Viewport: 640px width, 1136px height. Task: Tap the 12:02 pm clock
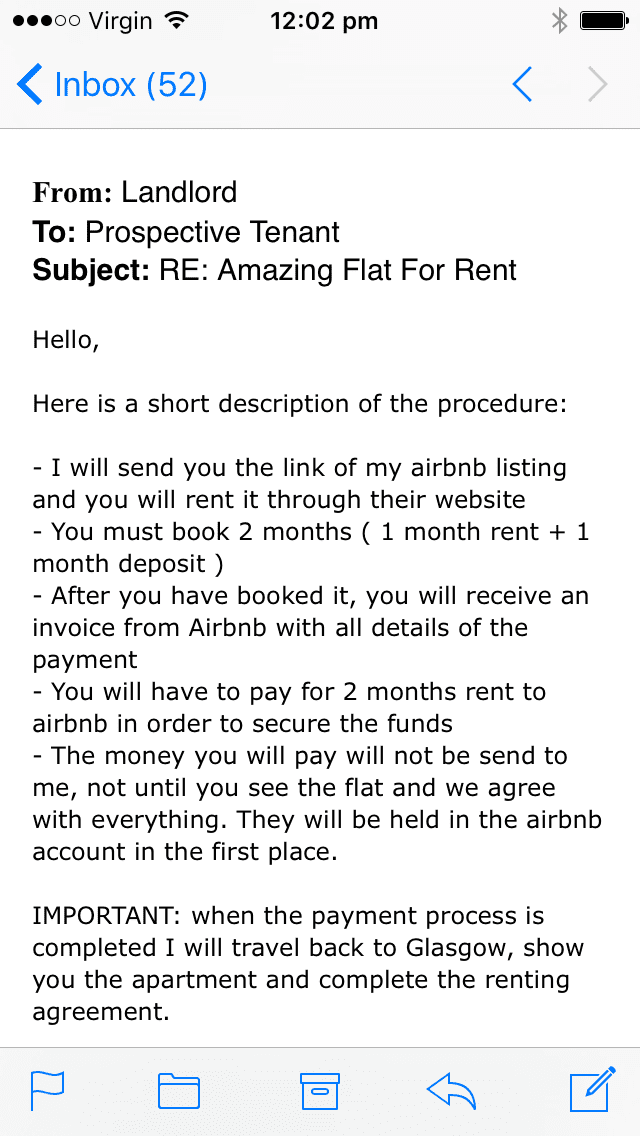(x=323, y=21)
